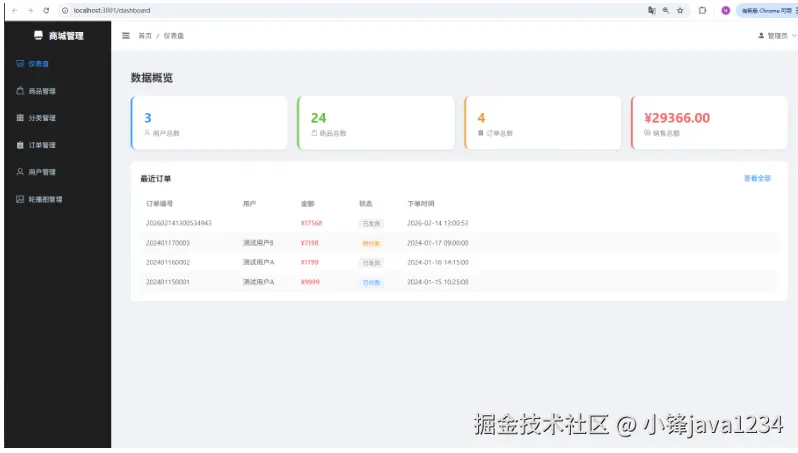Click the 数据概览 page heading

(x=152, y=77)
